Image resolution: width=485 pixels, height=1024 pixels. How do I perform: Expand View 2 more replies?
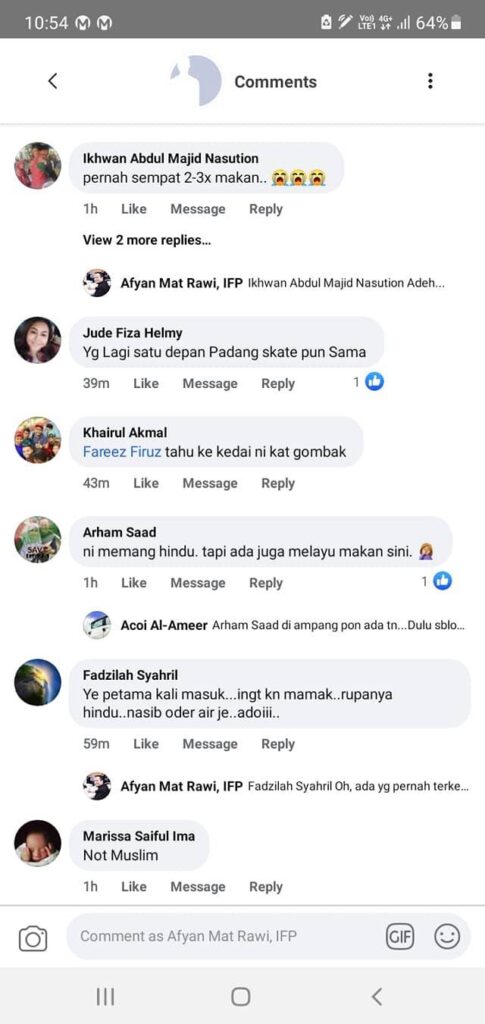pyautogui.click(x=147, y=240)
